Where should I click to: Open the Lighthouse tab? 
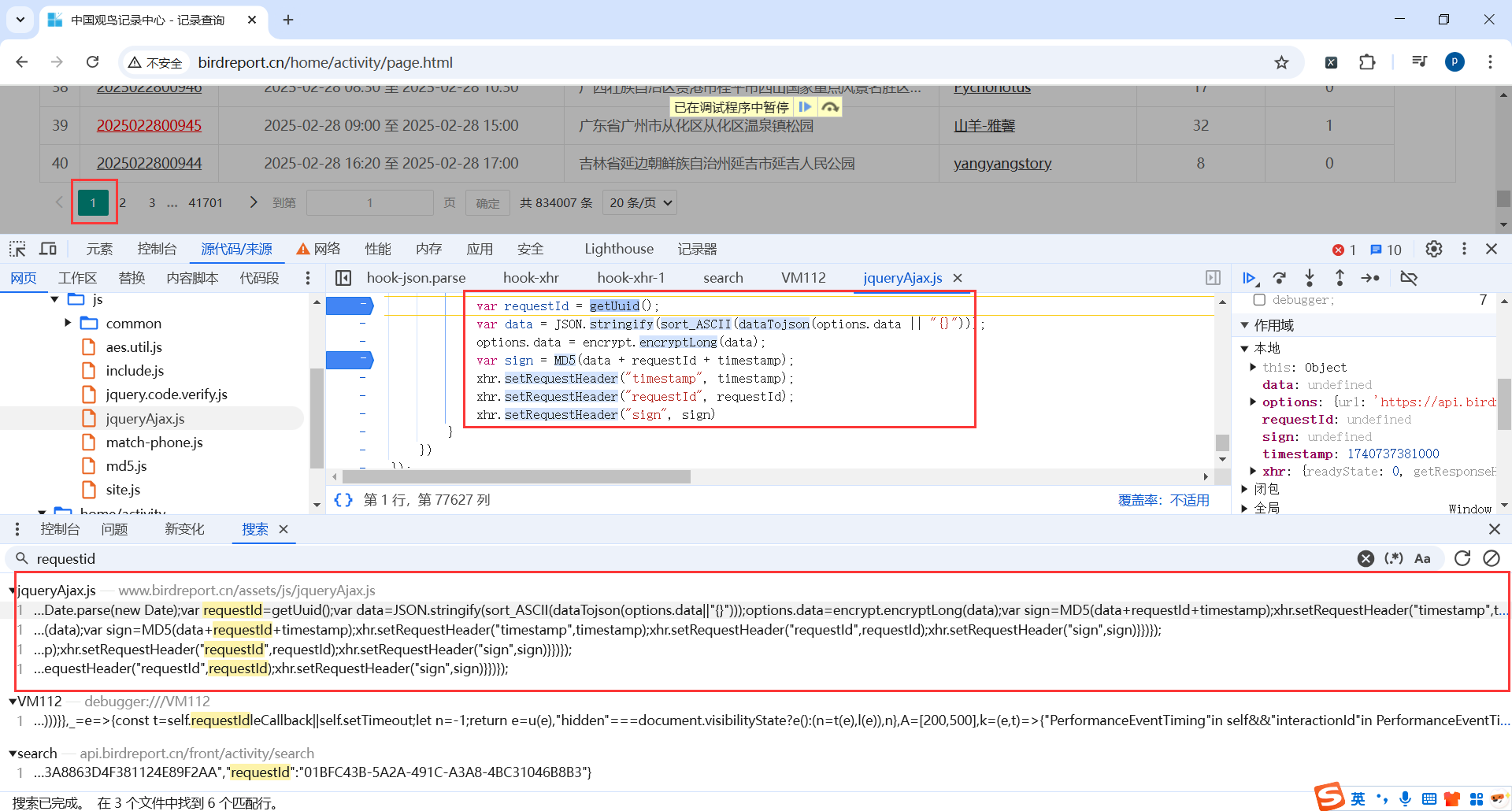(619, 250)
